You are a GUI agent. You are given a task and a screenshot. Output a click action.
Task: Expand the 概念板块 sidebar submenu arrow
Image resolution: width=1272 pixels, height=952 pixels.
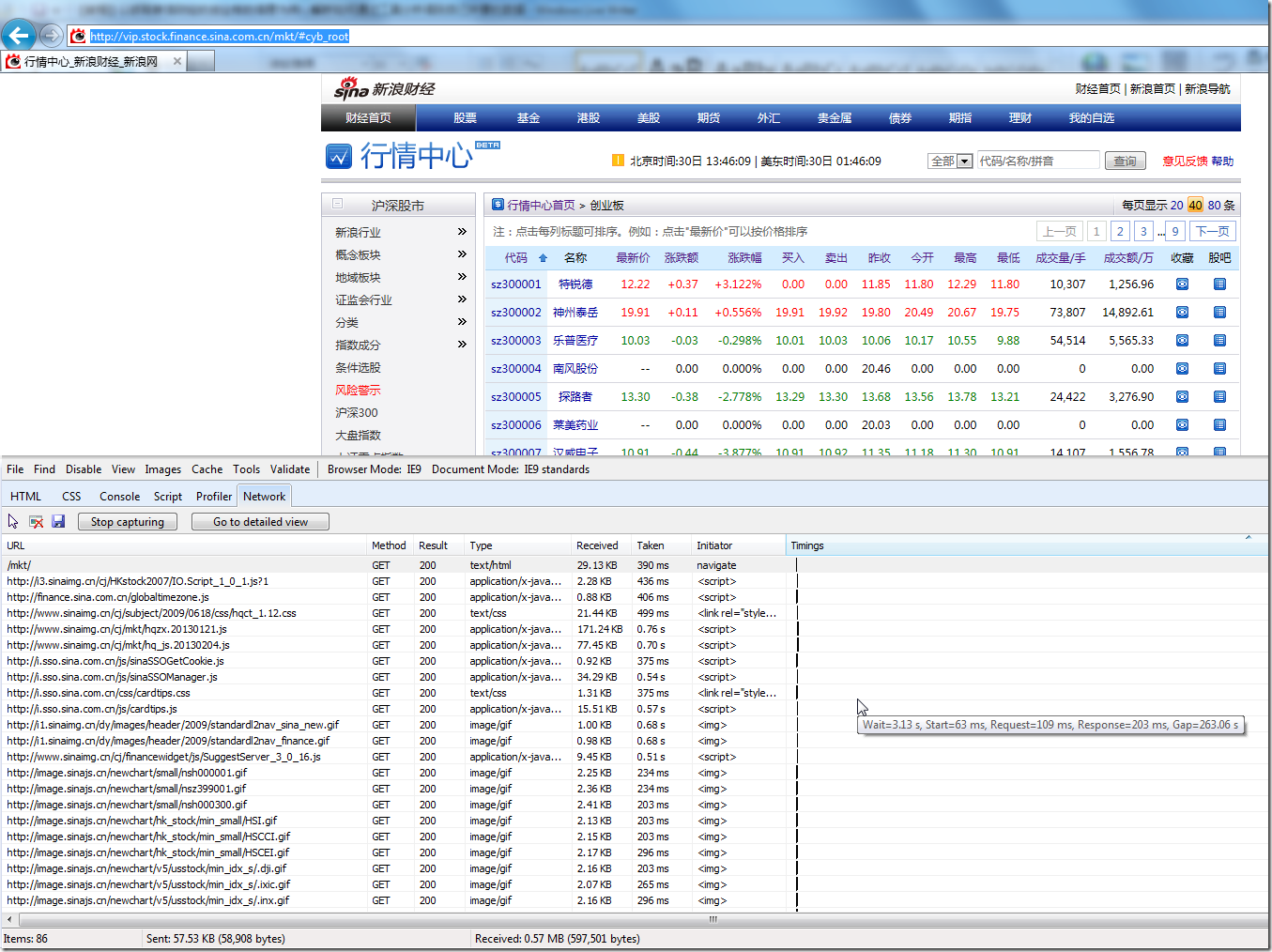pos(462,253)
